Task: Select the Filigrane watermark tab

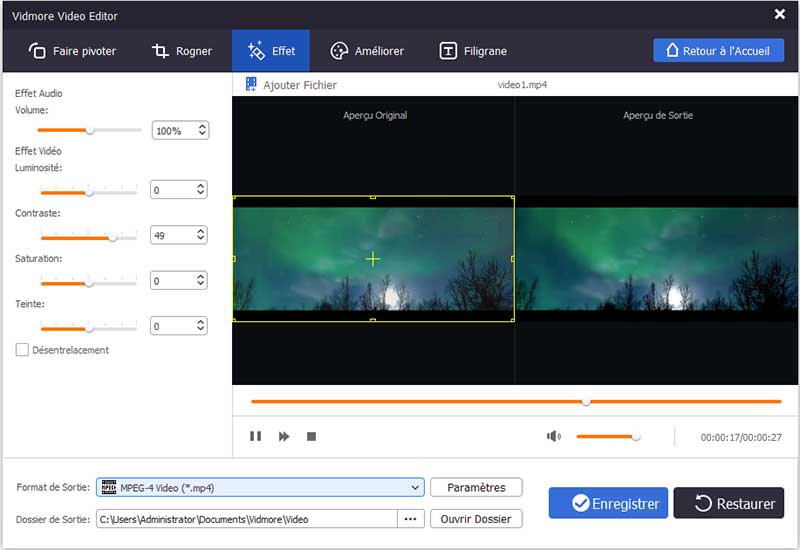Action: [473, 51]
